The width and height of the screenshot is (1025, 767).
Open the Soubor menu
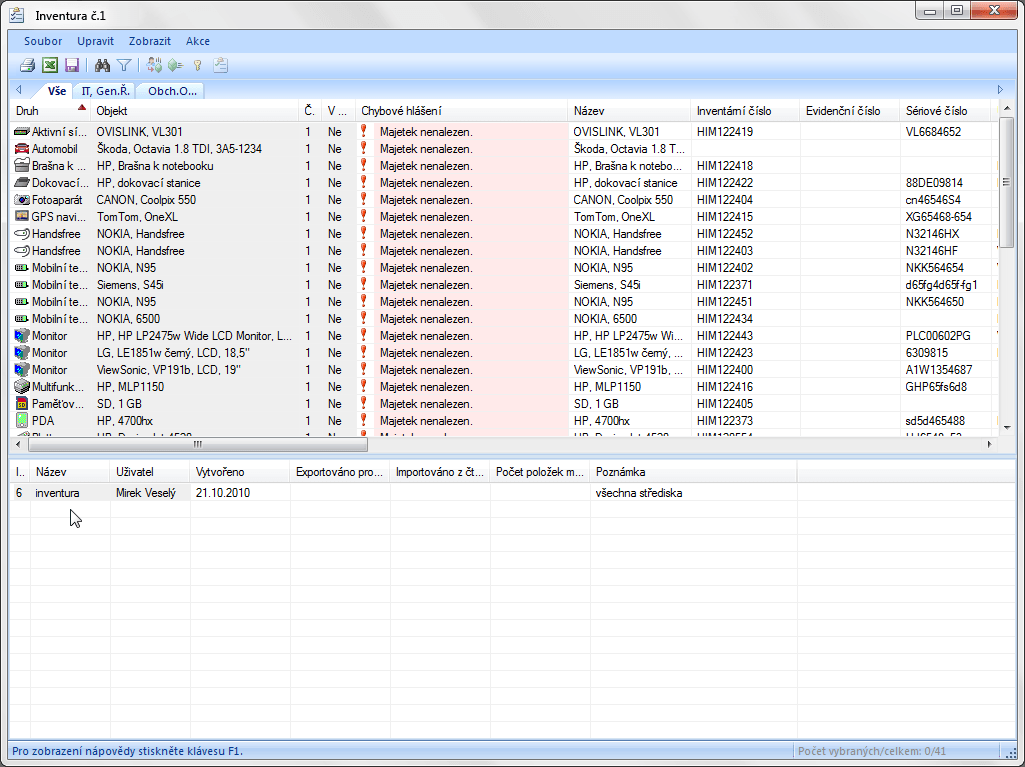43,41
